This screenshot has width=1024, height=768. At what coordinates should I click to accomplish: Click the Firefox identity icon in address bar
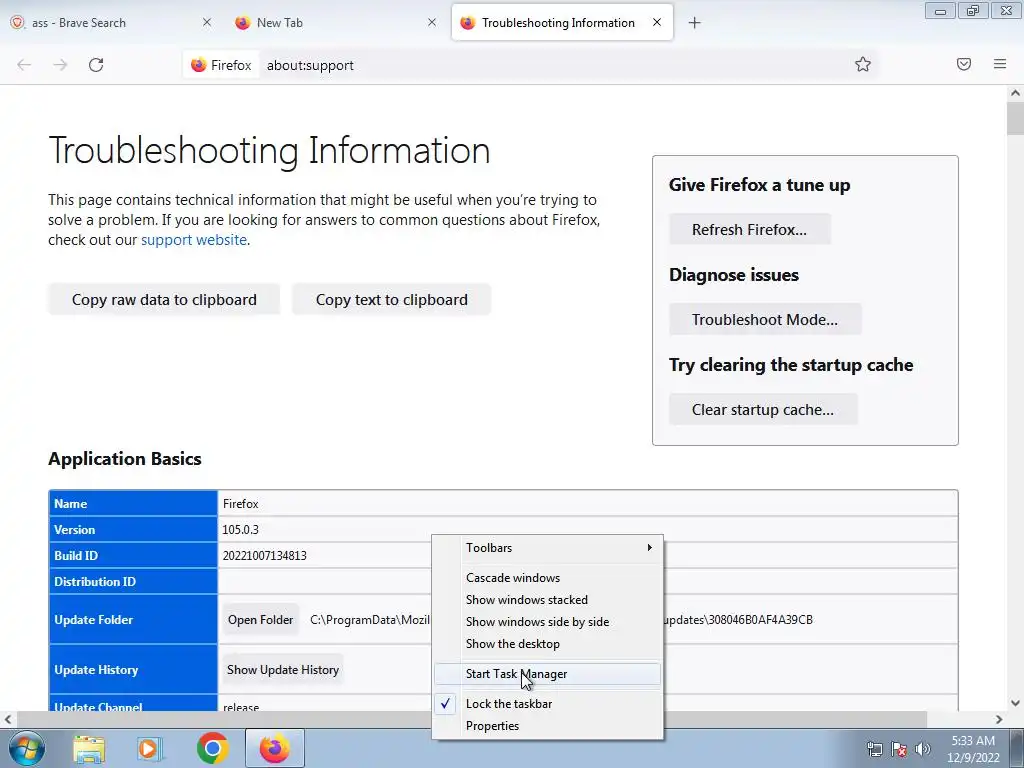pyautogui.click(x=221, y=65)
